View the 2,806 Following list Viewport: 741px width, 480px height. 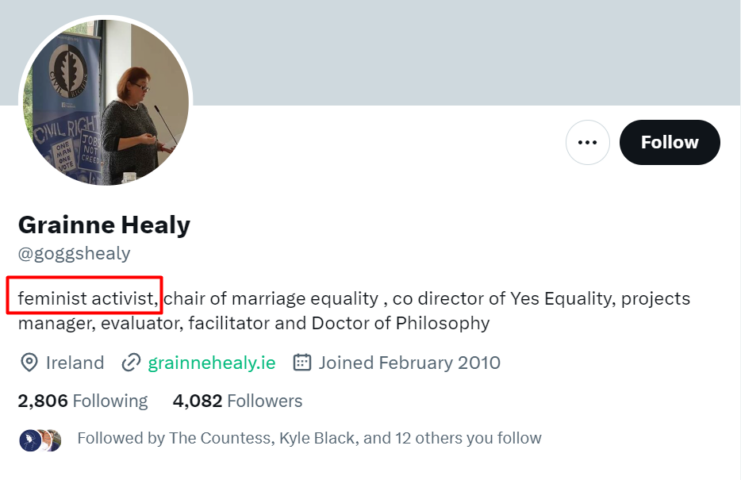coord(83,401)
